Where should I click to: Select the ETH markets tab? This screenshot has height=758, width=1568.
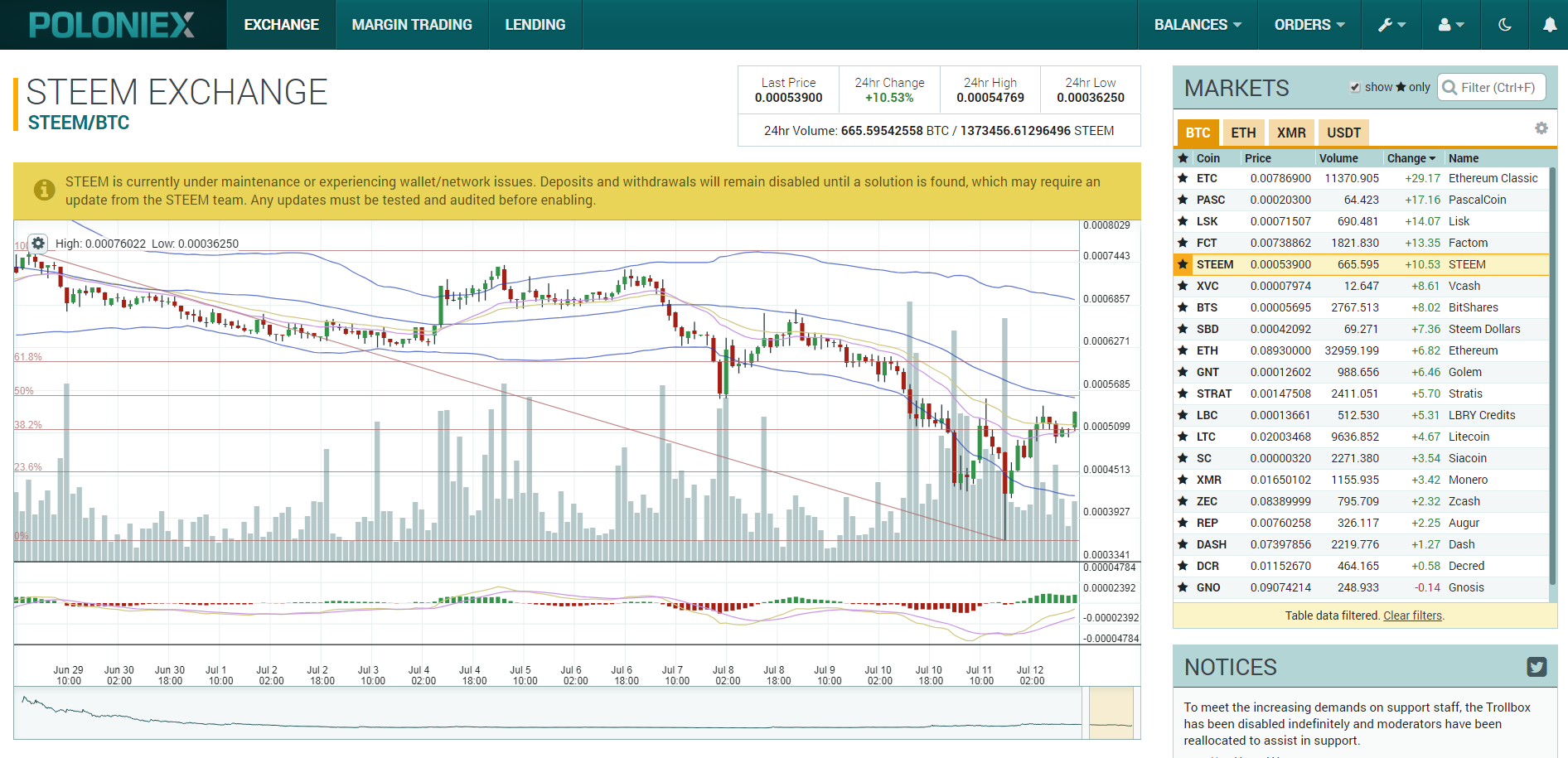click(x=1243, y=133)
